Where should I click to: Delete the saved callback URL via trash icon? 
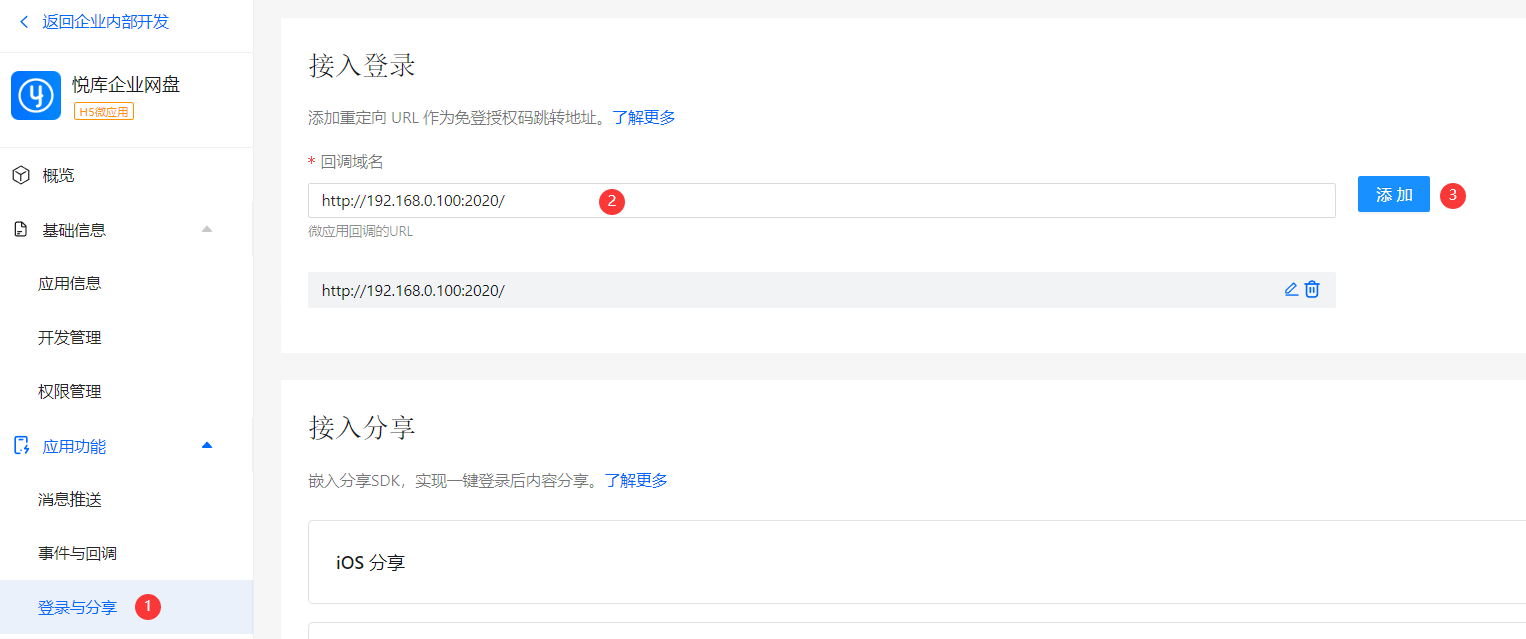(x=1312, y=290)
